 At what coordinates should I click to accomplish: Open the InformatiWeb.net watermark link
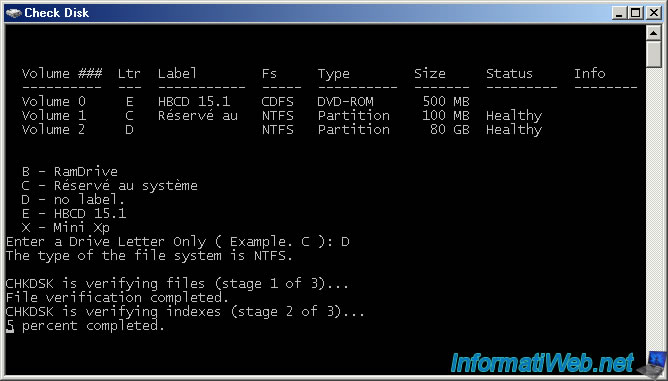[x=542, y=363]
